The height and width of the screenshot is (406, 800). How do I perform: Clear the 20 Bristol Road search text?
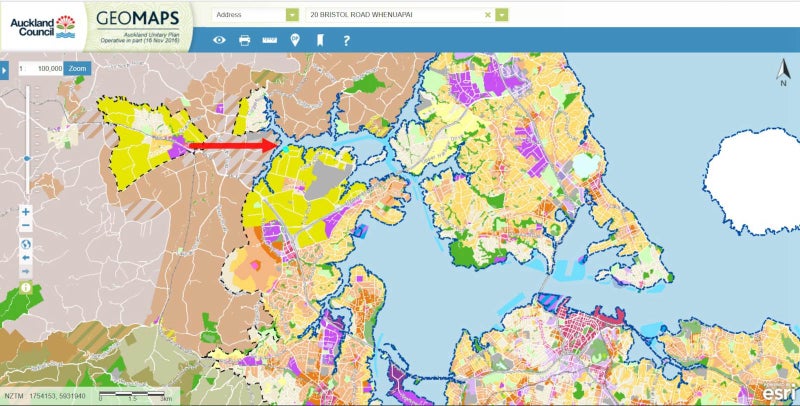point(488,15)
